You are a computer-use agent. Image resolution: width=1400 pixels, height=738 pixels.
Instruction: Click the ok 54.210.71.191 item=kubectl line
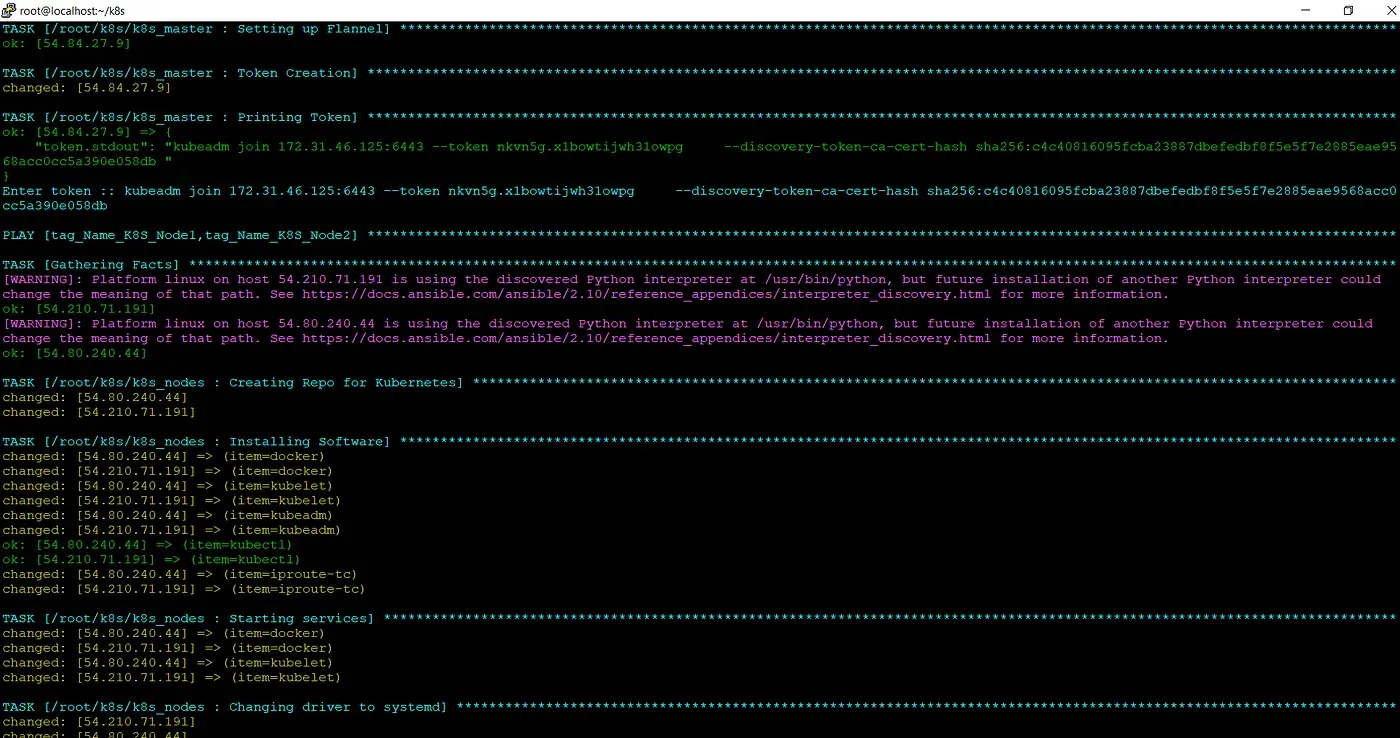pos(152,559)
